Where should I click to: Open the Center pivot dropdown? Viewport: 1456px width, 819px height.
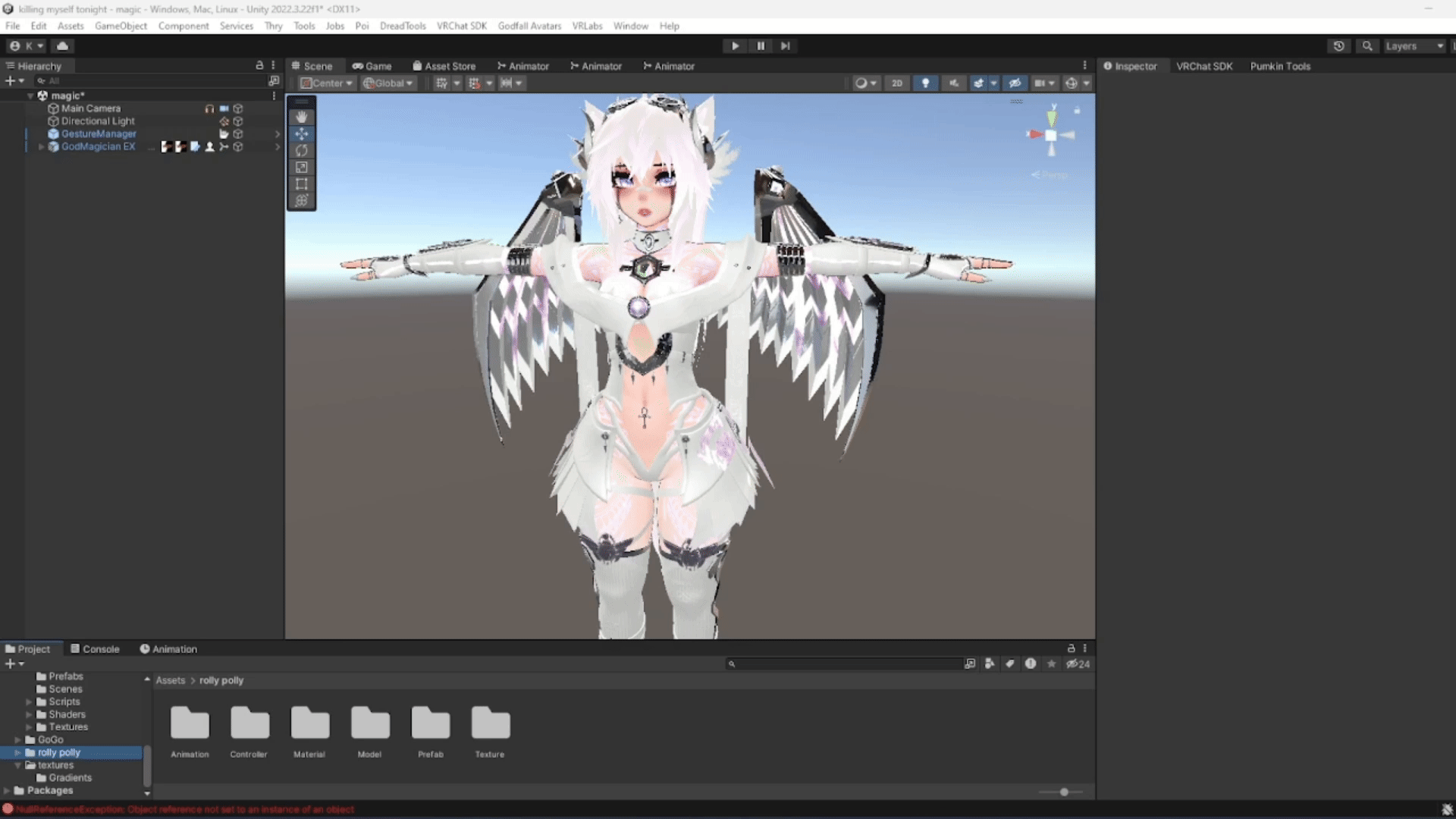(x=327, y=83)
